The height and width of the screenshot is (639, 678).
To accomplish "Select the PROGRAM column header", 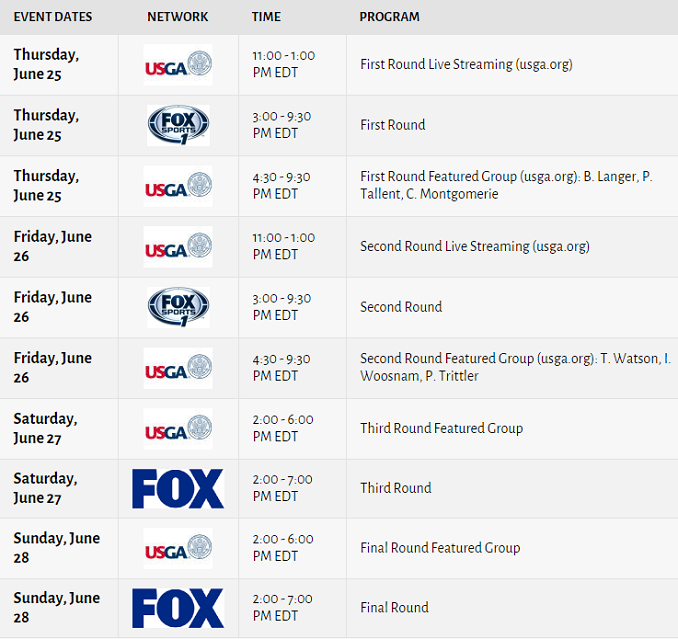I will coord(390,17).
